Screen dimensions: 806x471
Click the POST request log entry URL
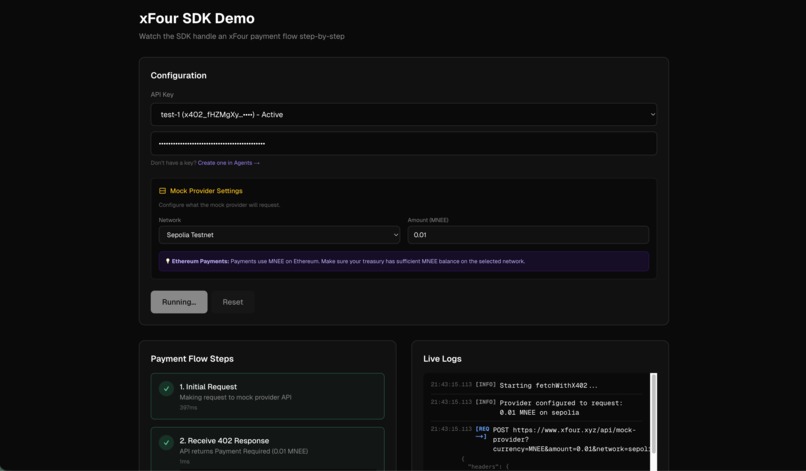[x=571, y=440]
